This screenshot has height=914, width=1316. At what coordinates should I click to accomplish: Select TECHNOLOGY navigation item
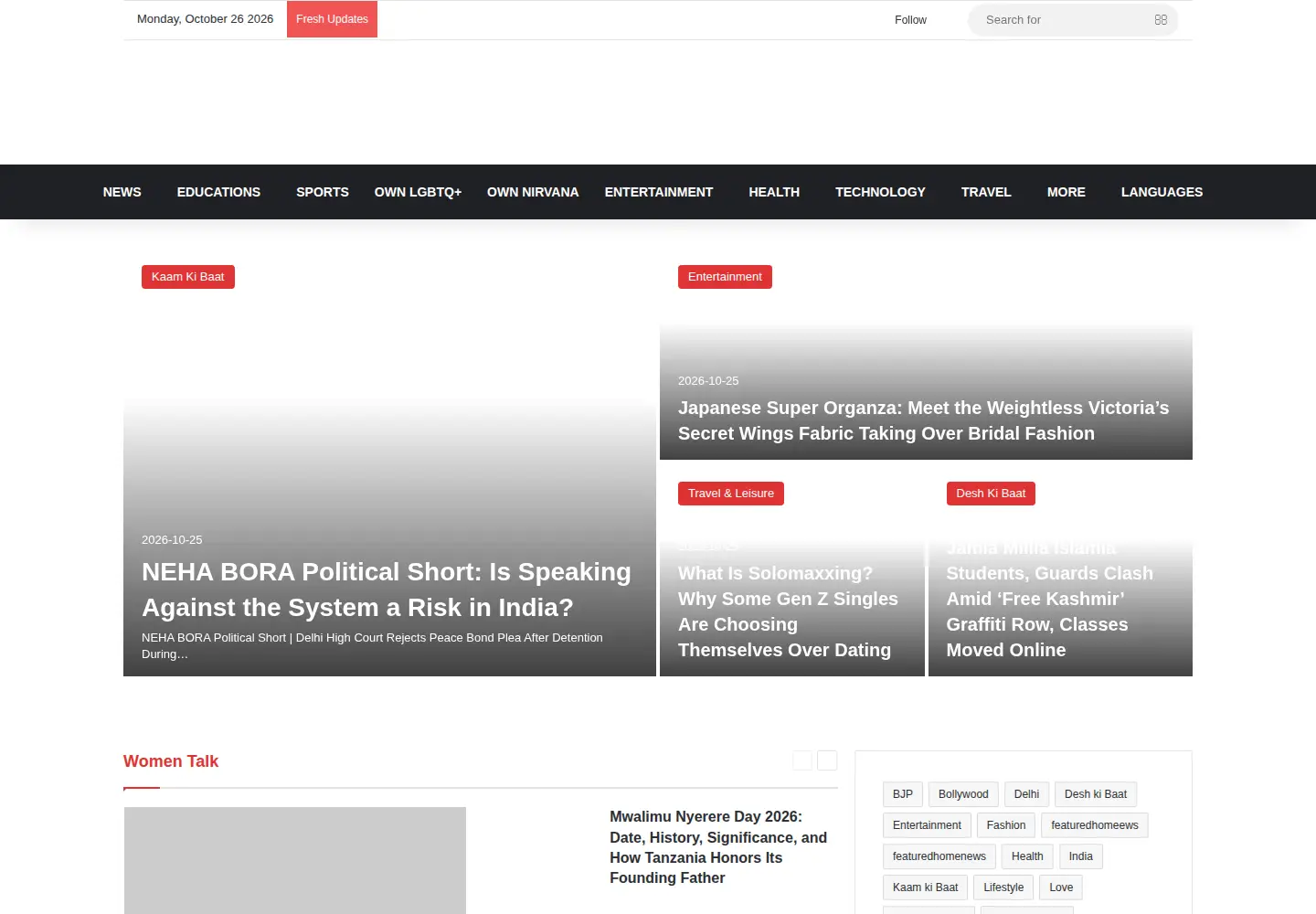point(880,192)
